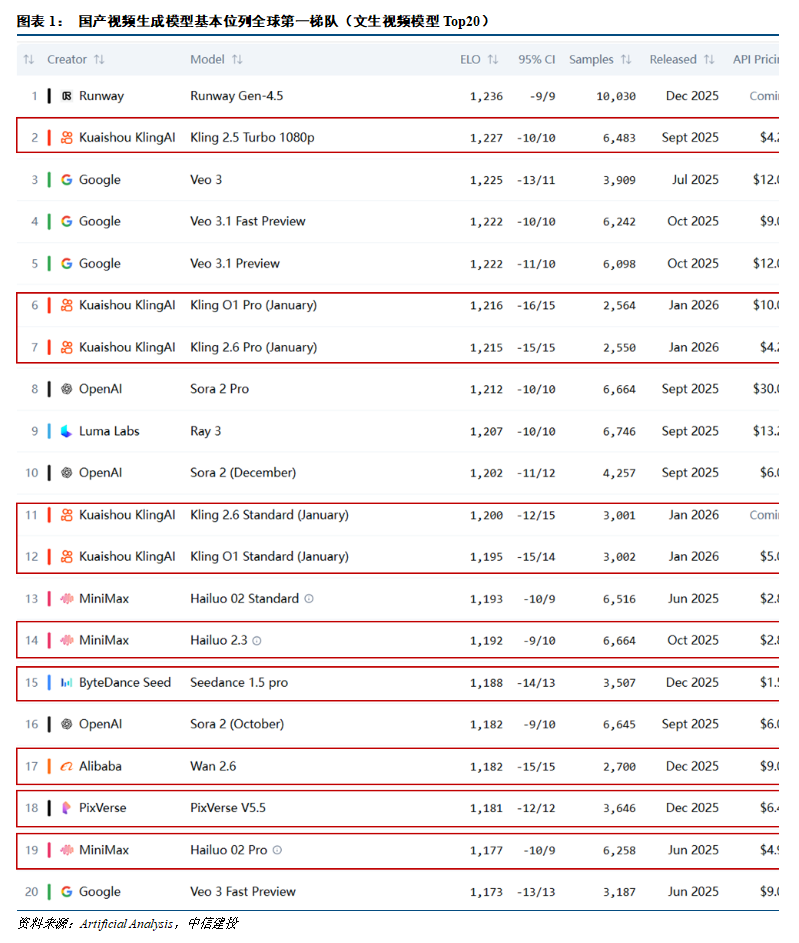The height and width of the screenshot is (943, 799).
Task: Click the Runway logo icon
Action: (66, 96)
